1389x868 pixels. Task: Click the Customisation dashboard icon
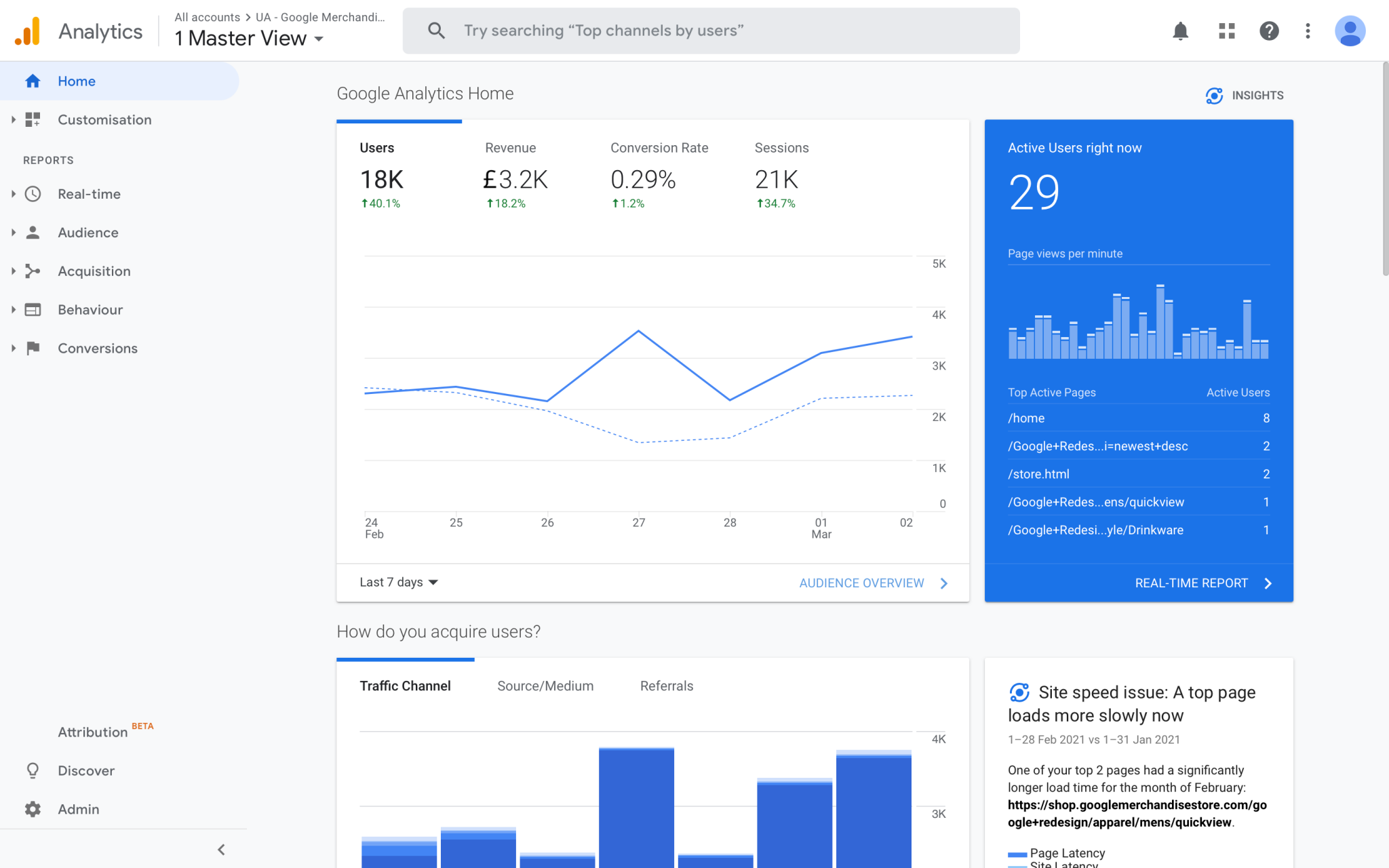pyautogui.click(x=33, y=120)
